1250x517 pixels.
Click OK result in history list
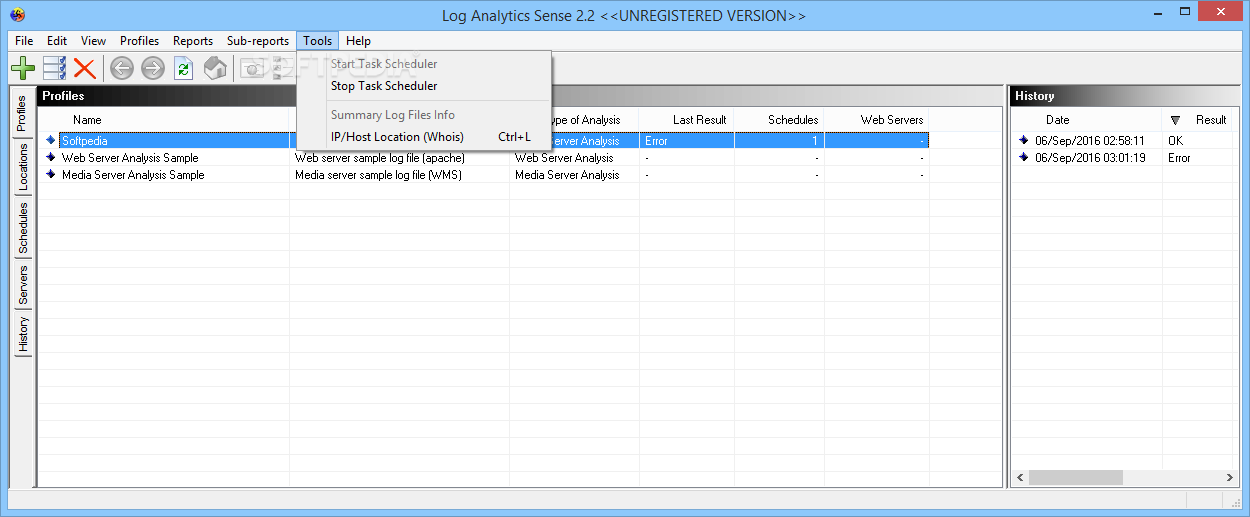1175,141
